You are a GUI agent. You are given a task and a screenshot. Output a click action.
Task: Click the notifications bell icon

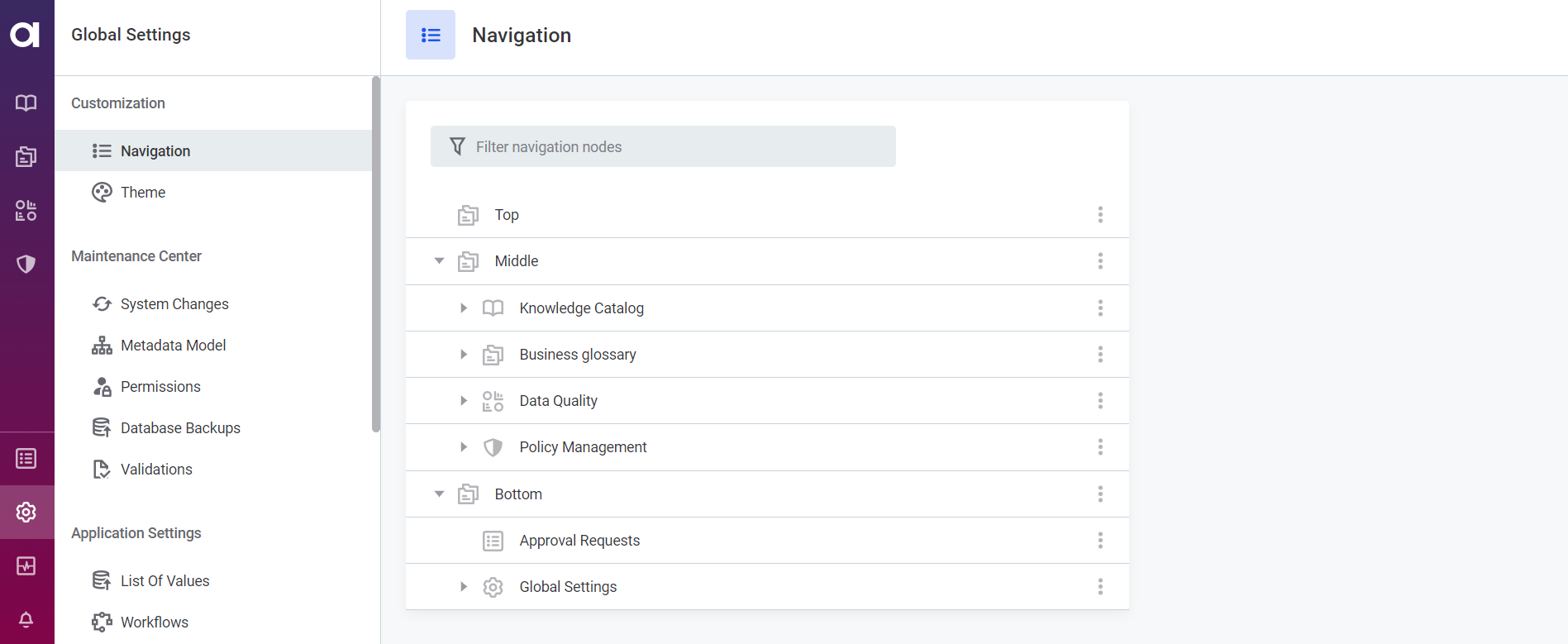coord(26,619)
